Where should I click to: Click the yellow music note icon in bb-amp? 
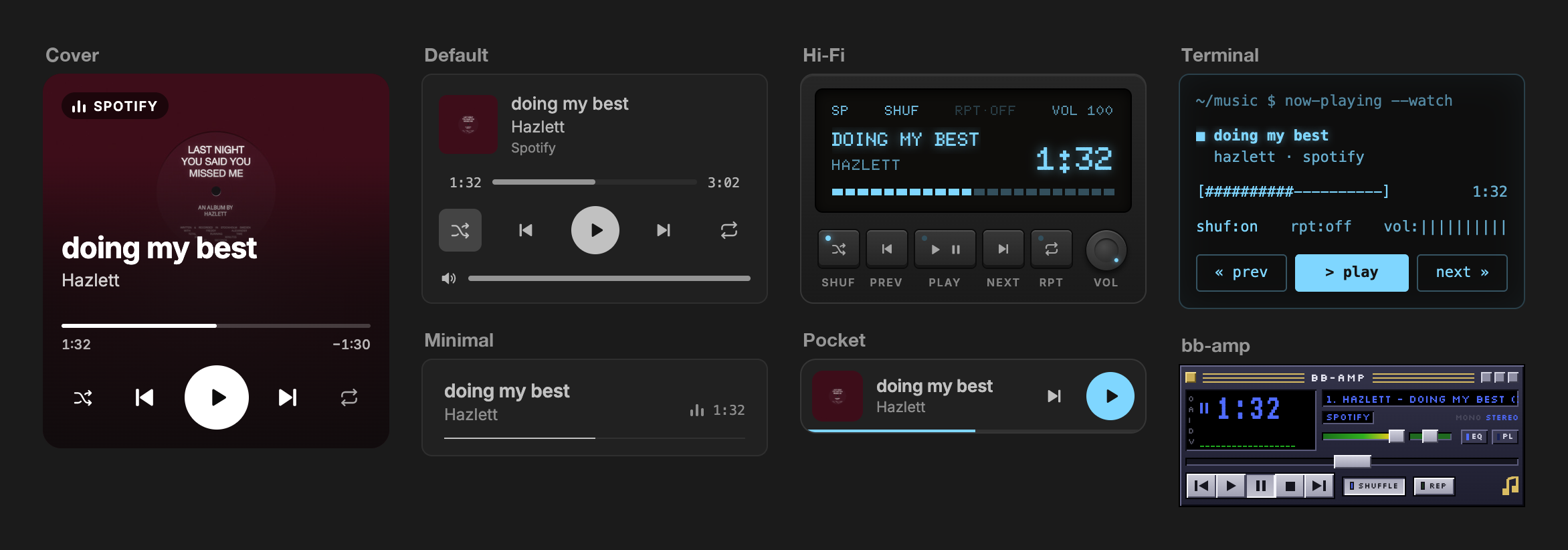click(1510, 486)
